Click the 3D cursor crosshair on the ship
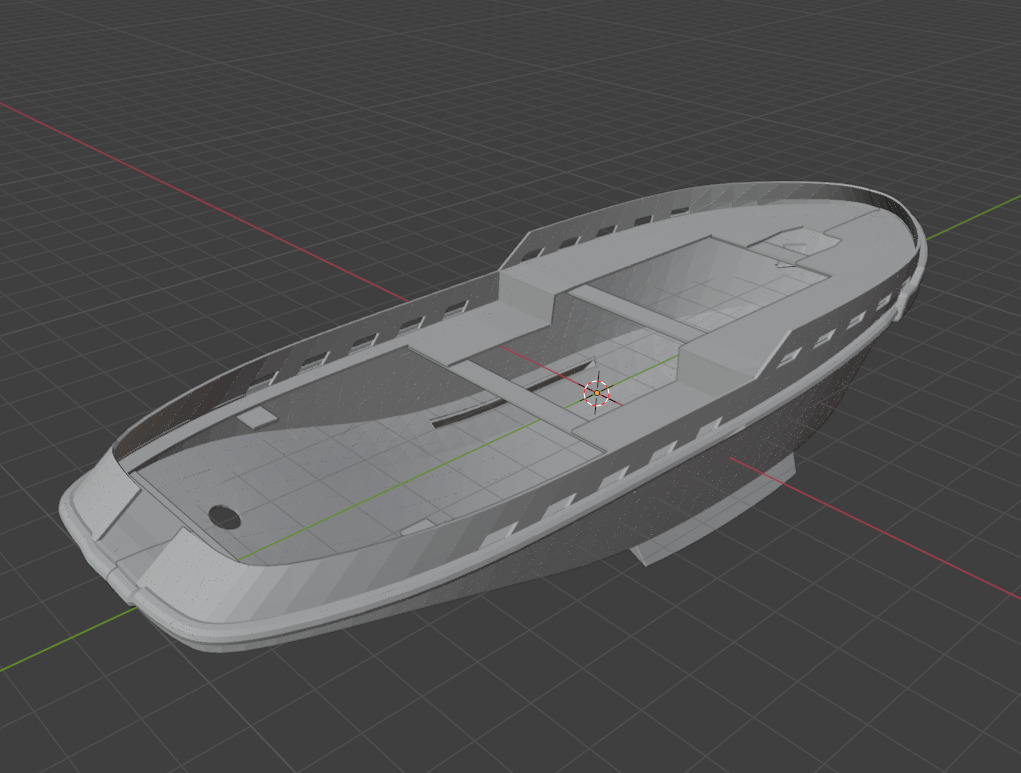This screenshot has height=773, width=1021. point(596,393)
